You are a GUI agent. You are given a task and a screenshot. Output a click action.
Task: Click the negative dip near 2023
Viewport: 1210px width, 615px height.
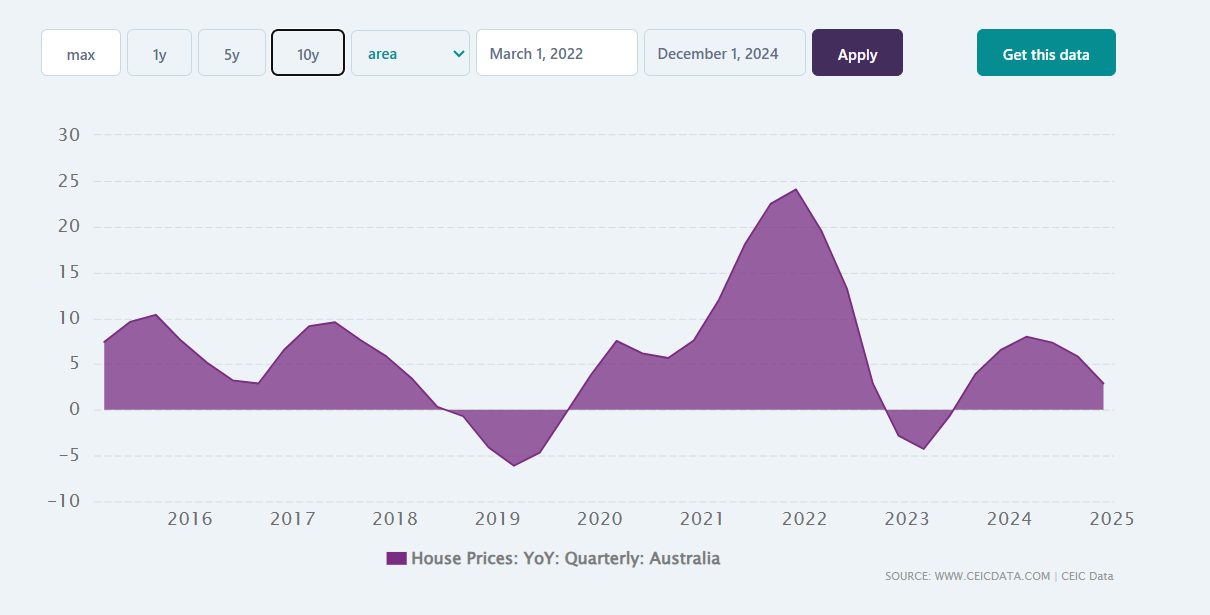click(923, 448)
